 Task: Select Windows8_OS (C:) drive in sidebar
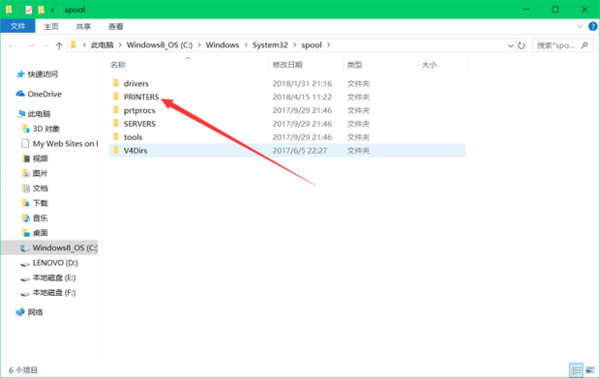click(50, 248)
